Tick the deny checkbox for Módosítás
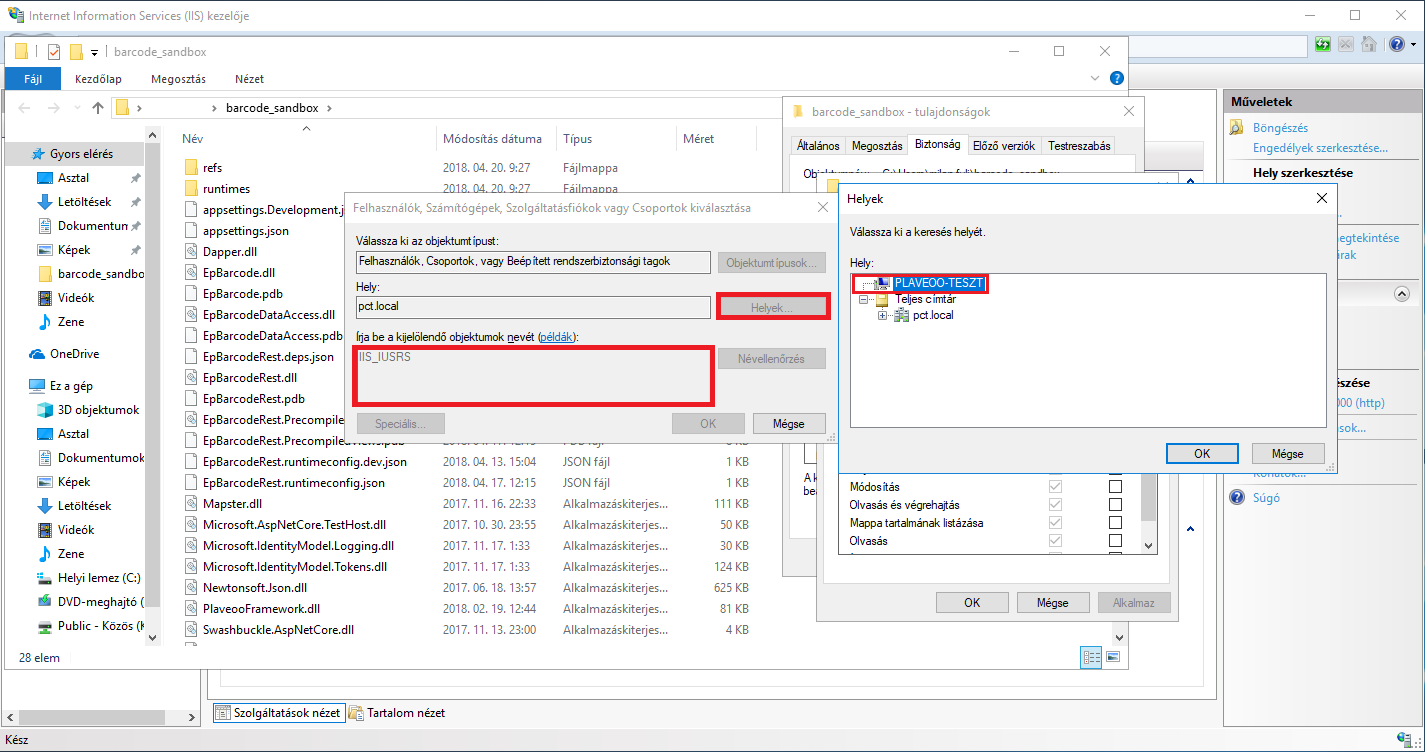Viewport: 1425px width, 752px height. 1115,487
